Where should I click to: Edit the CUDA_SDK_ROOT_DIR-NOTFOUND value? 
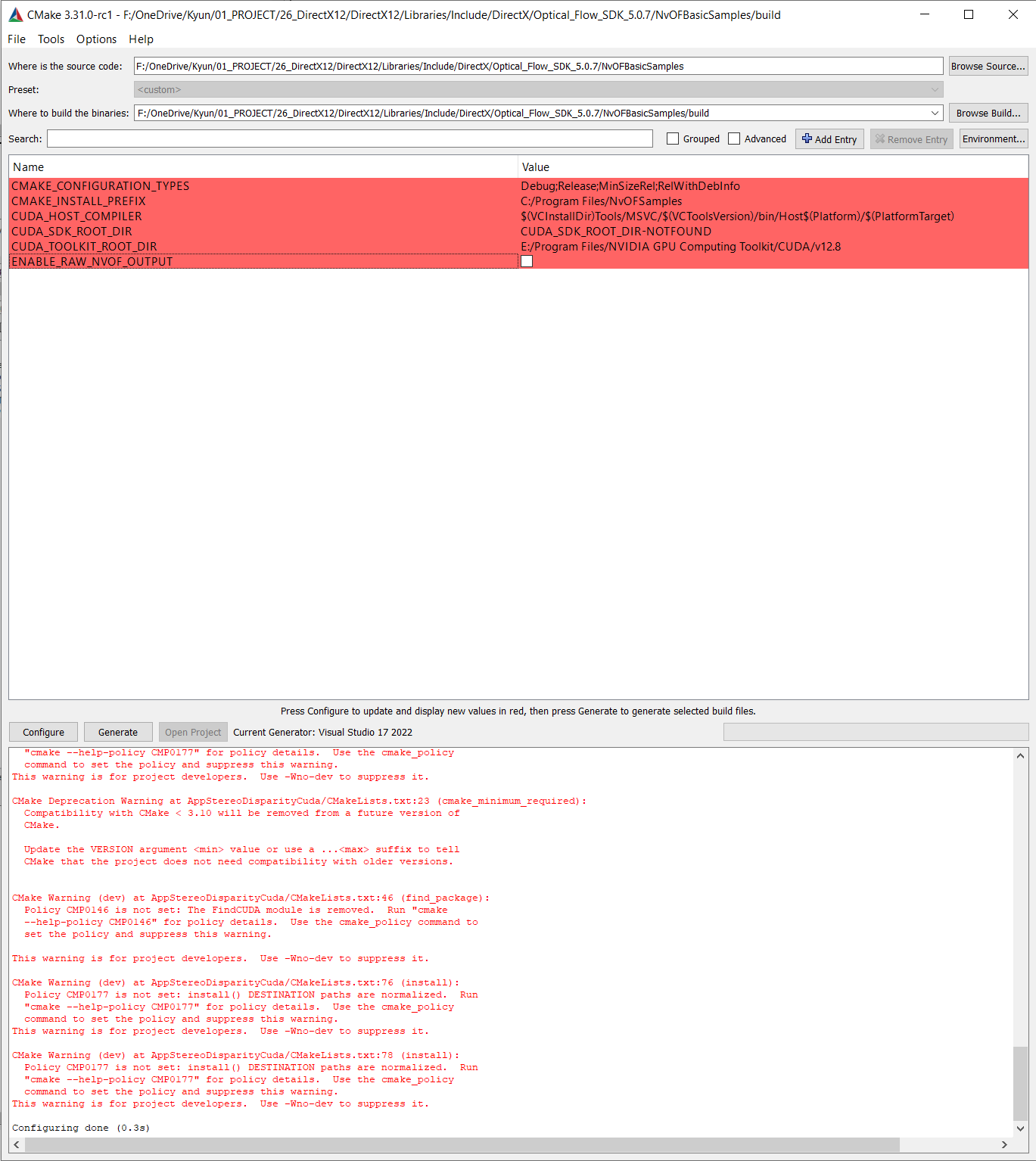773,231
